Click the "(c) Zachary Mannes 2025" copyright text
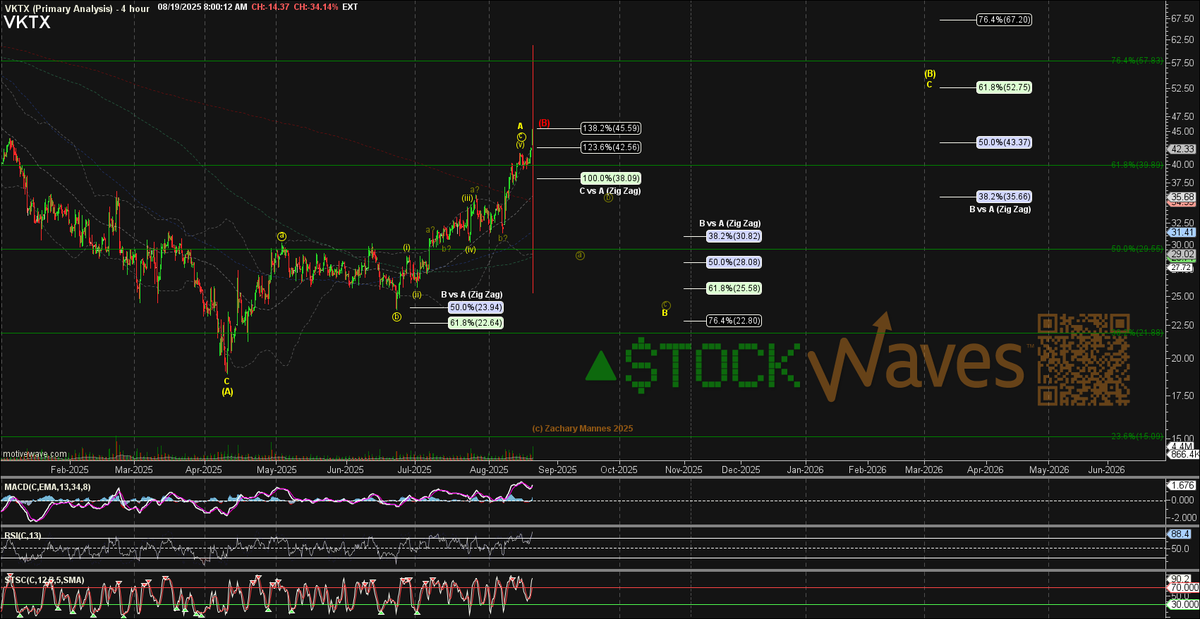This screenshot has width=1200, height=619. pyautogui.click(x=582, y=428)
